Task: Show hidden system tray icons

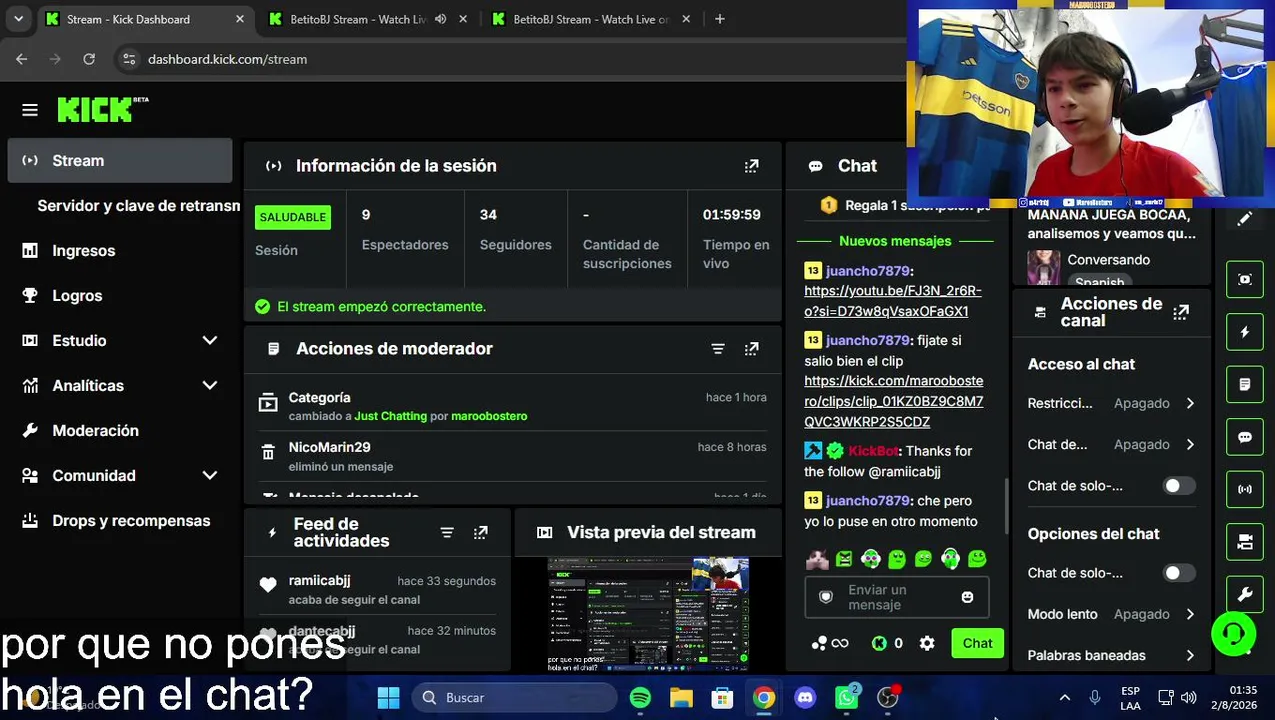Action: pyautogui.click(x=1064, y=698)
